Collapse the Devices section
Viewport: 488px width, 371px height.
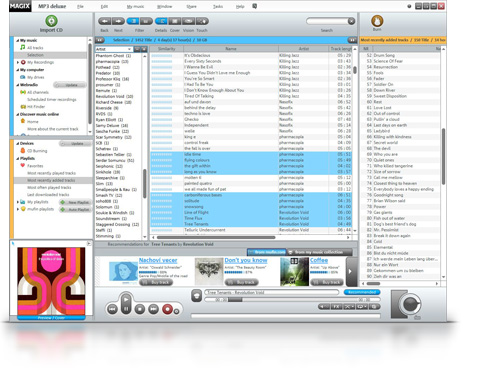[17, 143]
